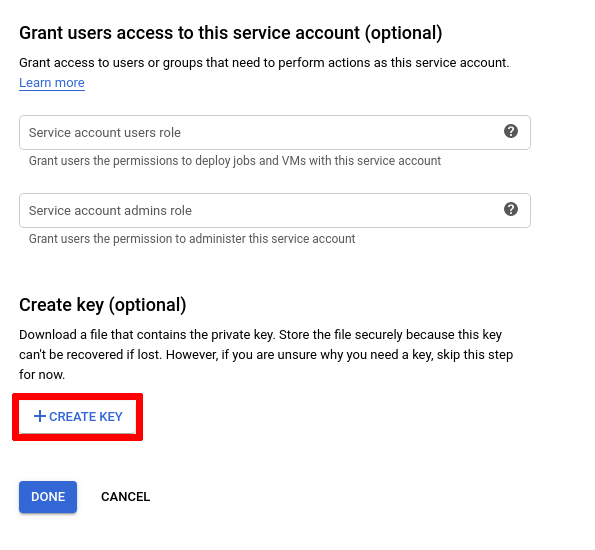The width and height of the screenshot is (595, 550).
Task: Click the 'Create key (optional)' heading
Action: 103,305
